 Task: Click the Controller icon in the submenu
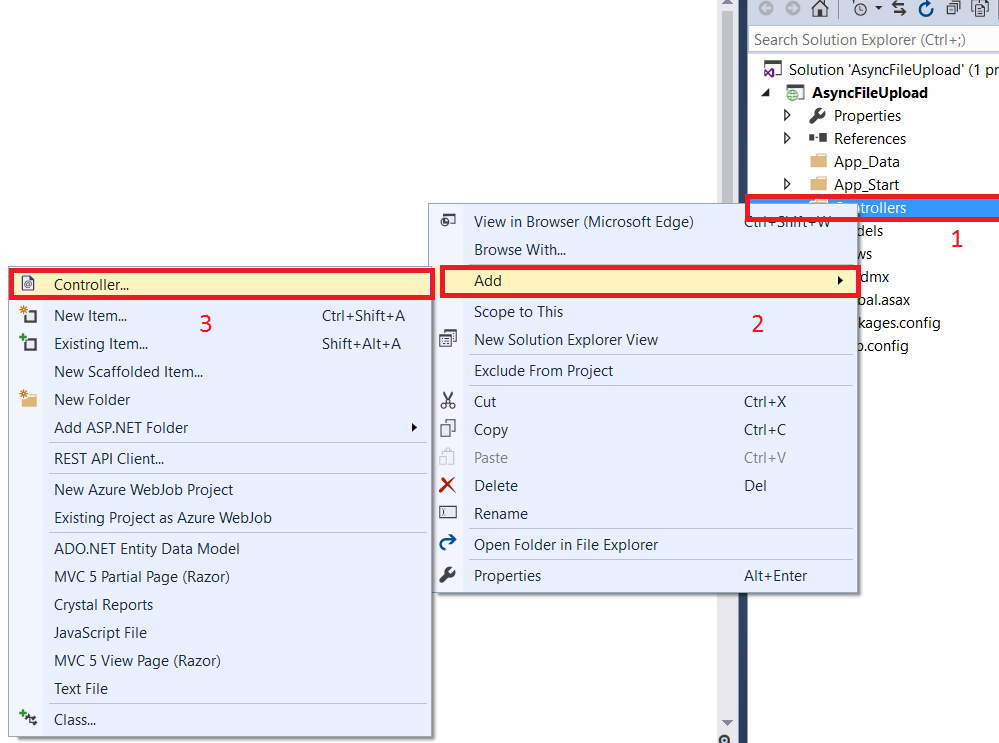pyautogui.click(x=28, y=283)
